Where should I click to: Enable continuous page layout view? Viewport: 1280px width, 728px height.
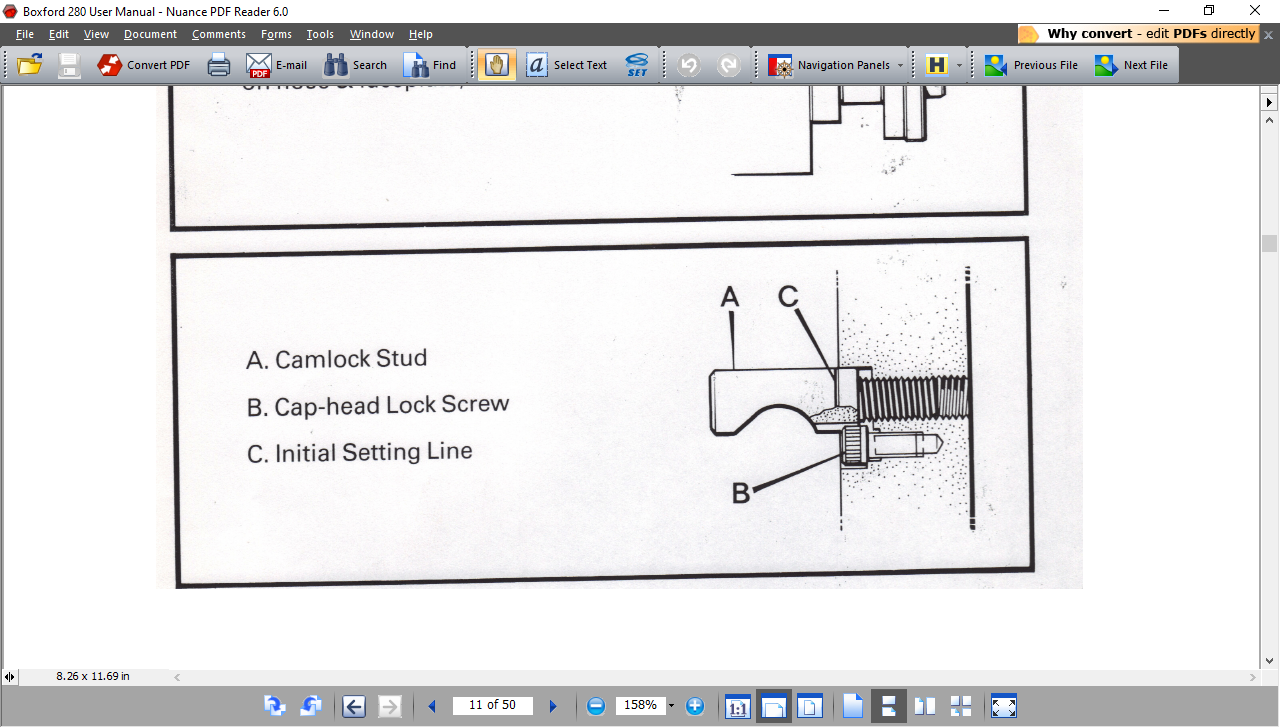coord(887,706)
